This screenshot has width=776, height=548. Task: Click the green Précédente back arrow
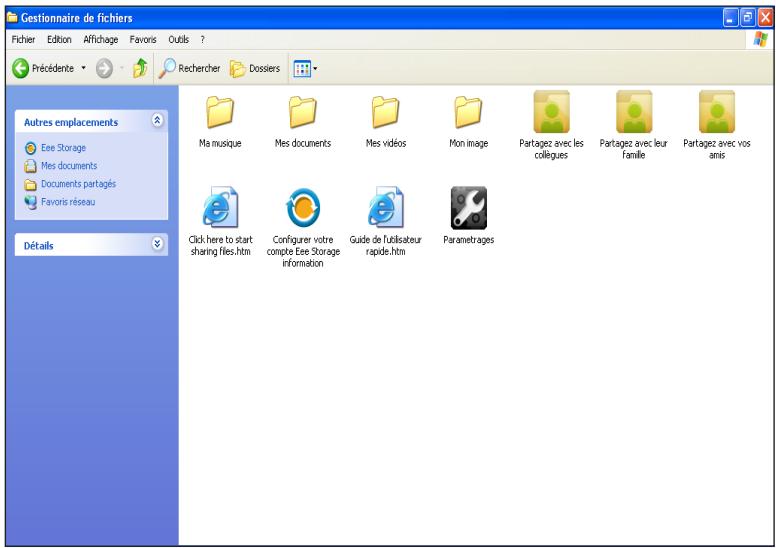20,68
